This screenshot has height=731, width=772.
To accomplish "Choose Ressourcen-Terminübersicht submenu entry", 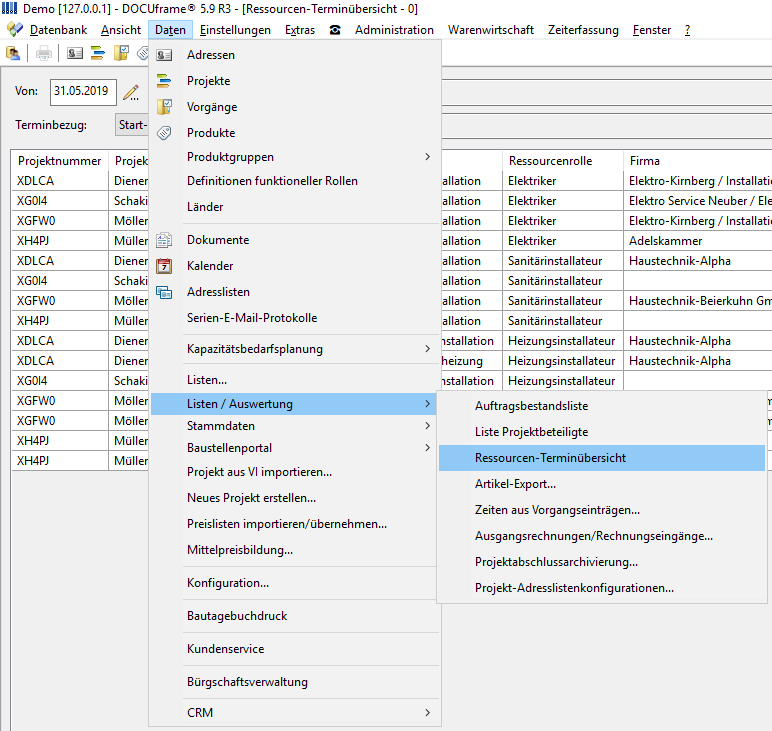I will click(x=602, y=458).
